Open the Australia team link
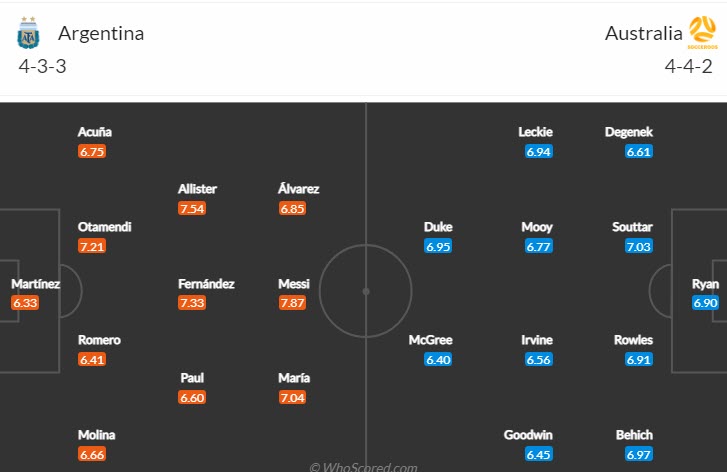This screenshot has width=727, height=472. [643, 33]
